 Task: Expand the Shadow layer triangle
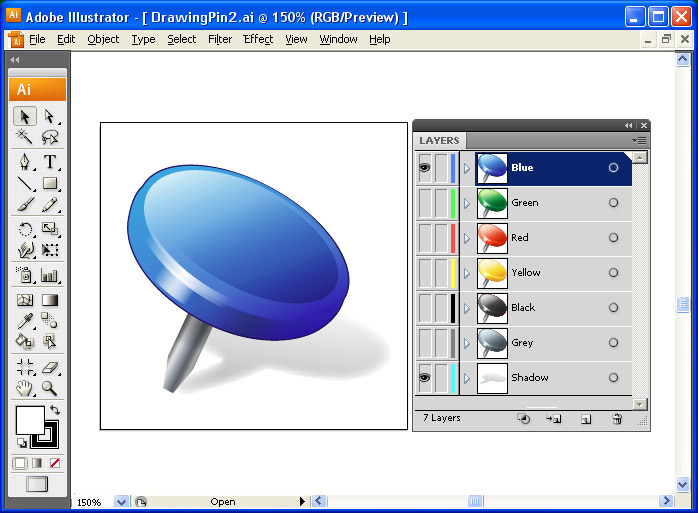click(x=467, y=378)
